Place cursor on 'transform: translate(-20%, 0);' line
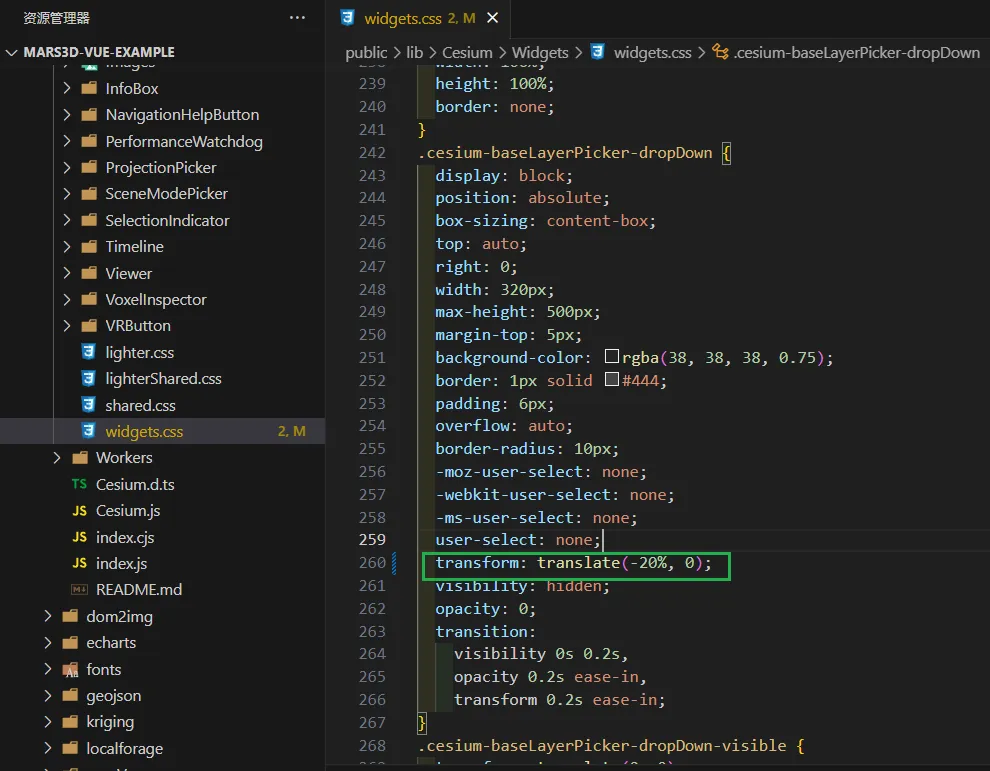 pos(573,563)
